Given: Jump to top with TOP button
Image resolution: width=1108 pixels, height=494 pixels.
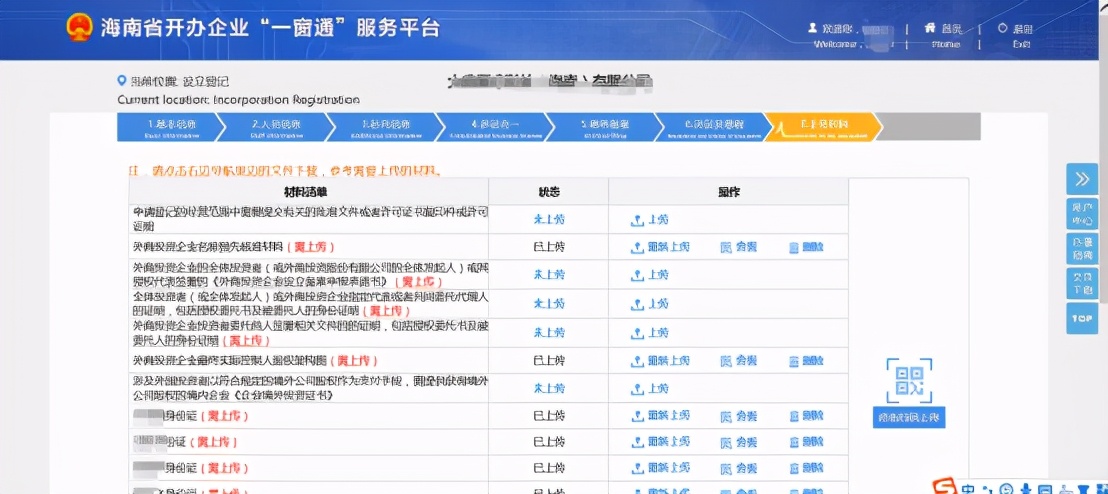Looking at the screenshot, I should click(x=1082, y=318).
